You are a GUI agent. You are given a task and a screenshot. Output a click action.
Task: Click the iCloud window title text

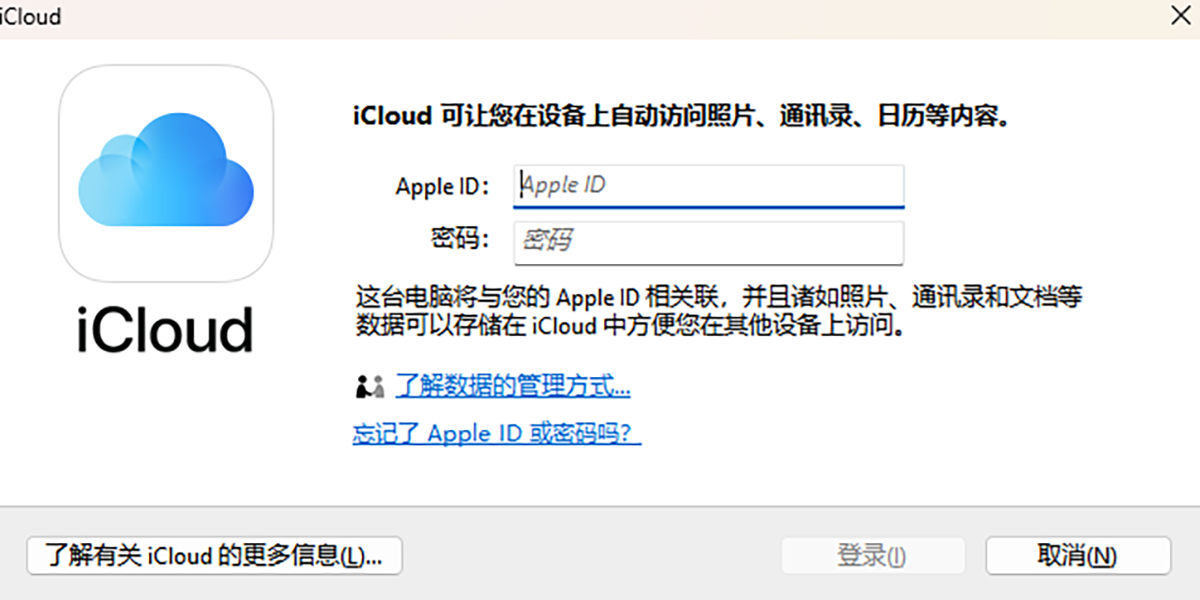(31, 17)
